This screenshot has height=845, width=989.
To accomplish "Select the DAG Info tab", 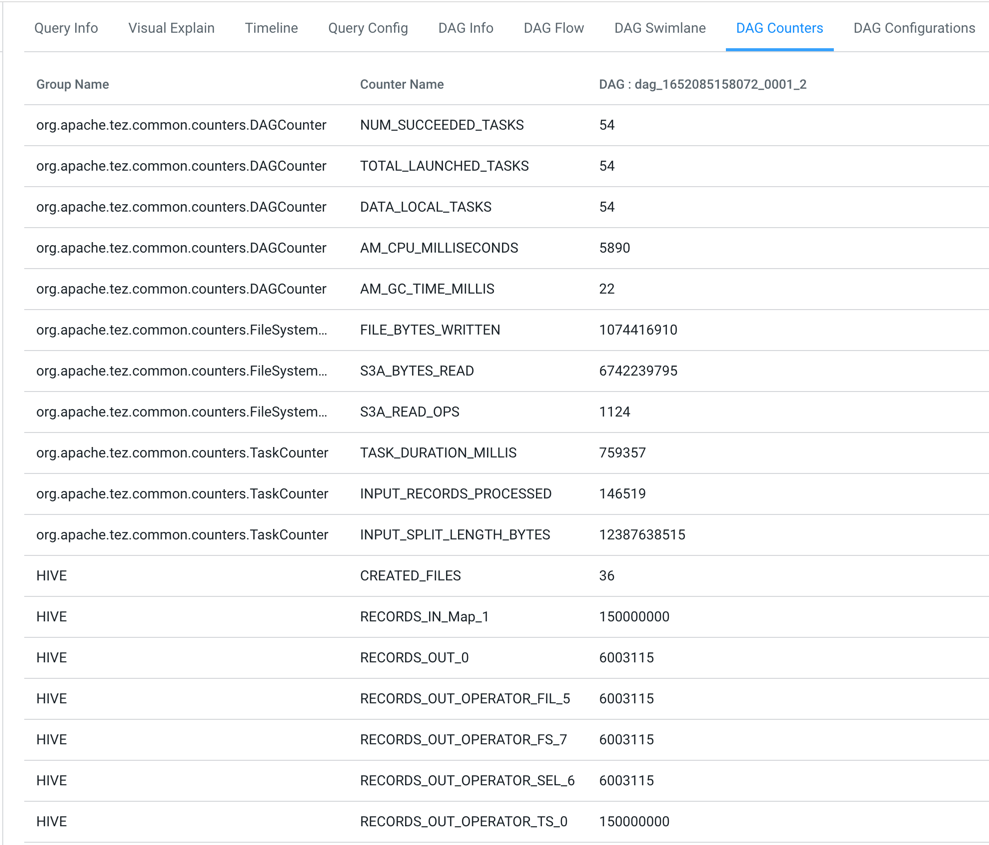I will 465,28.
